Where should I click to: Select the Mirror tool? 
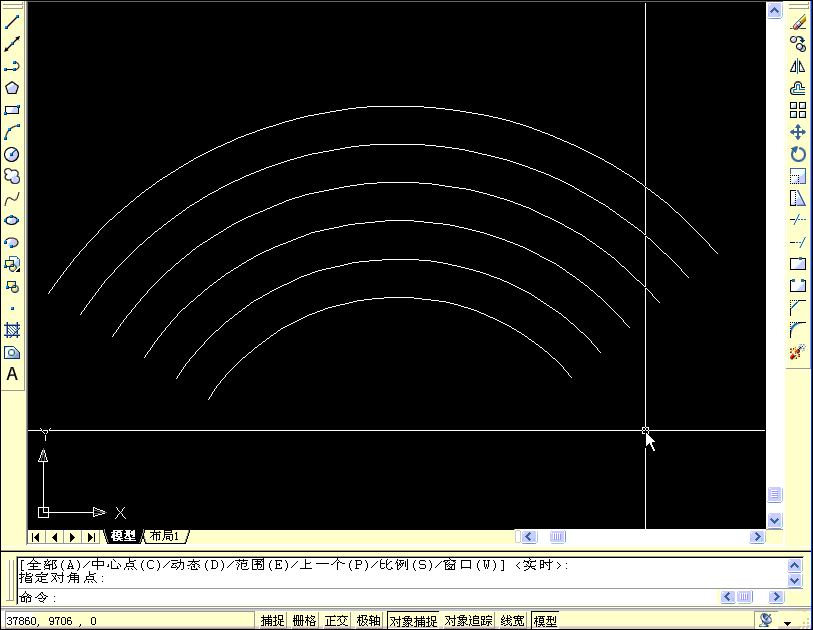tap(797, 65)
